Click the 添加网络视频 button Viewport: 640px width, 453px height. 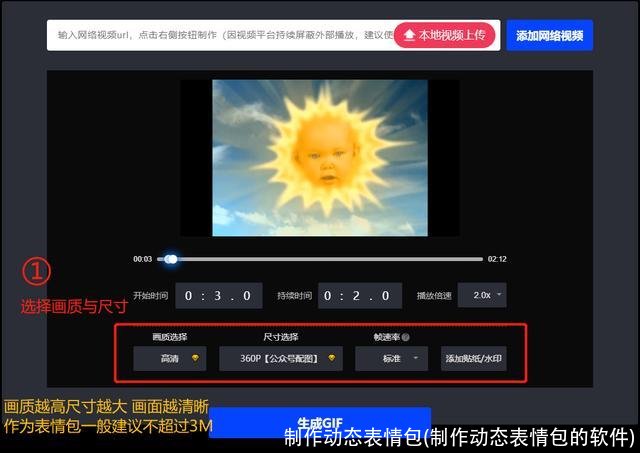click(x=549, y=36)
